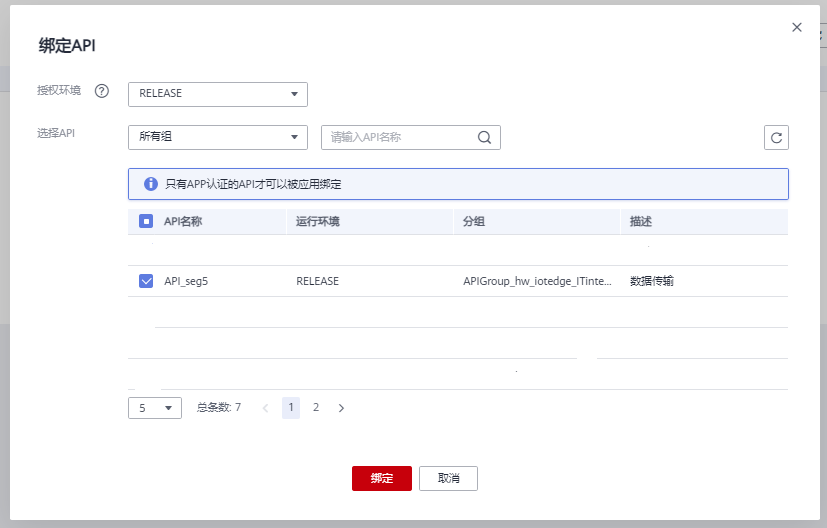Click the 取消 button

click(x=448, y=478)
